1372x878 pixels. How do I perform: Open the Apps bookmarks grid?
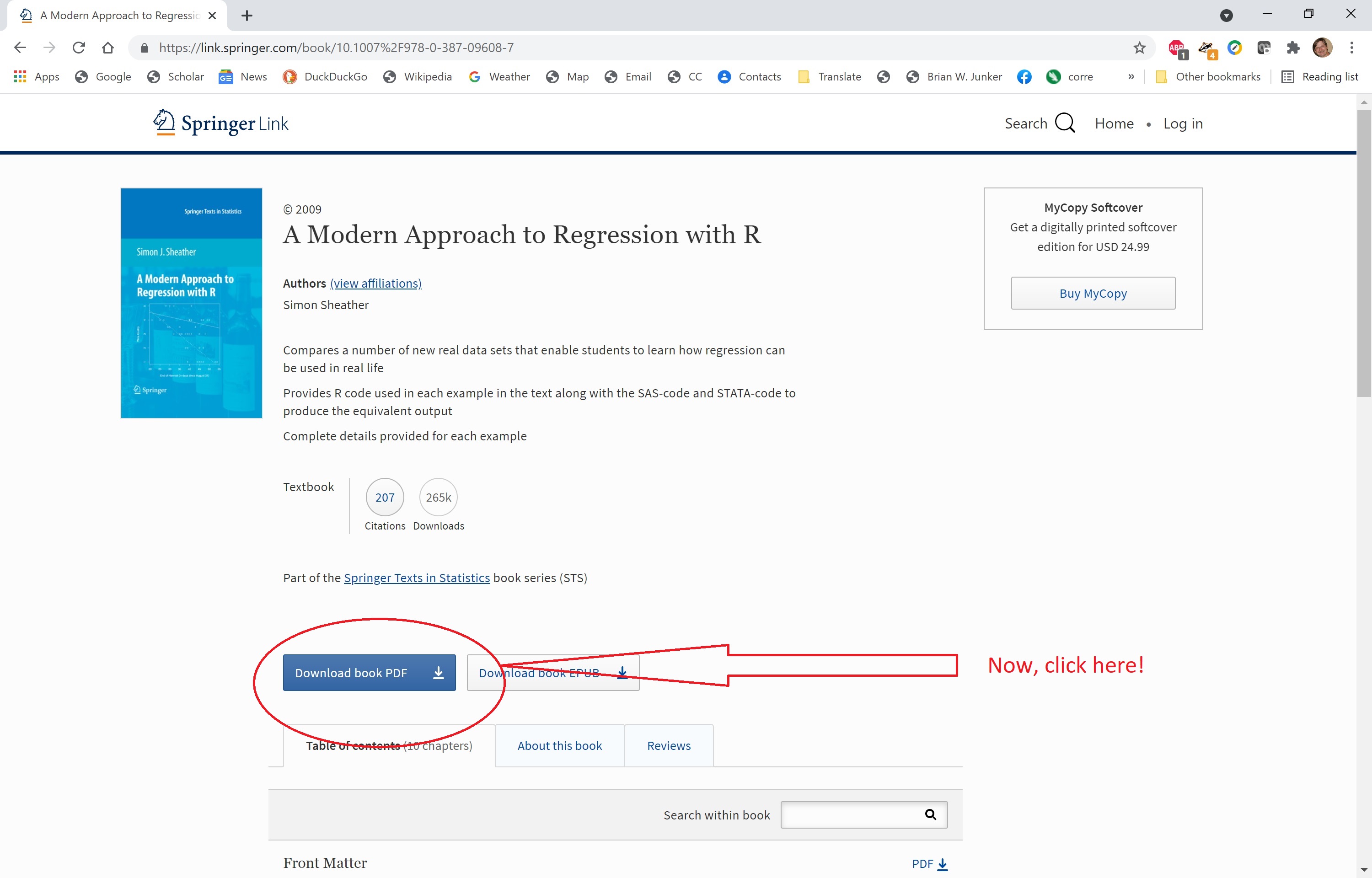point(37,76)
